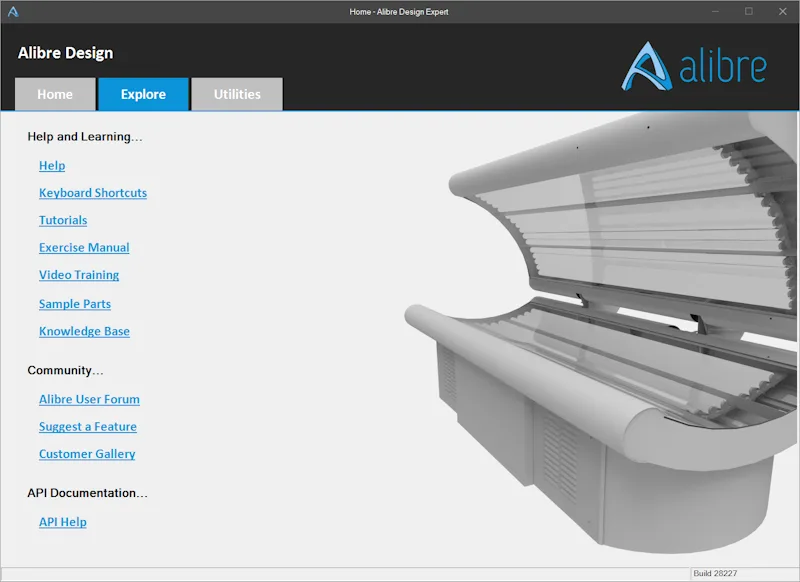The height and width of the screenshot is (582, 800).
Task: Switch to the Home tab
Action: [55, 94]
